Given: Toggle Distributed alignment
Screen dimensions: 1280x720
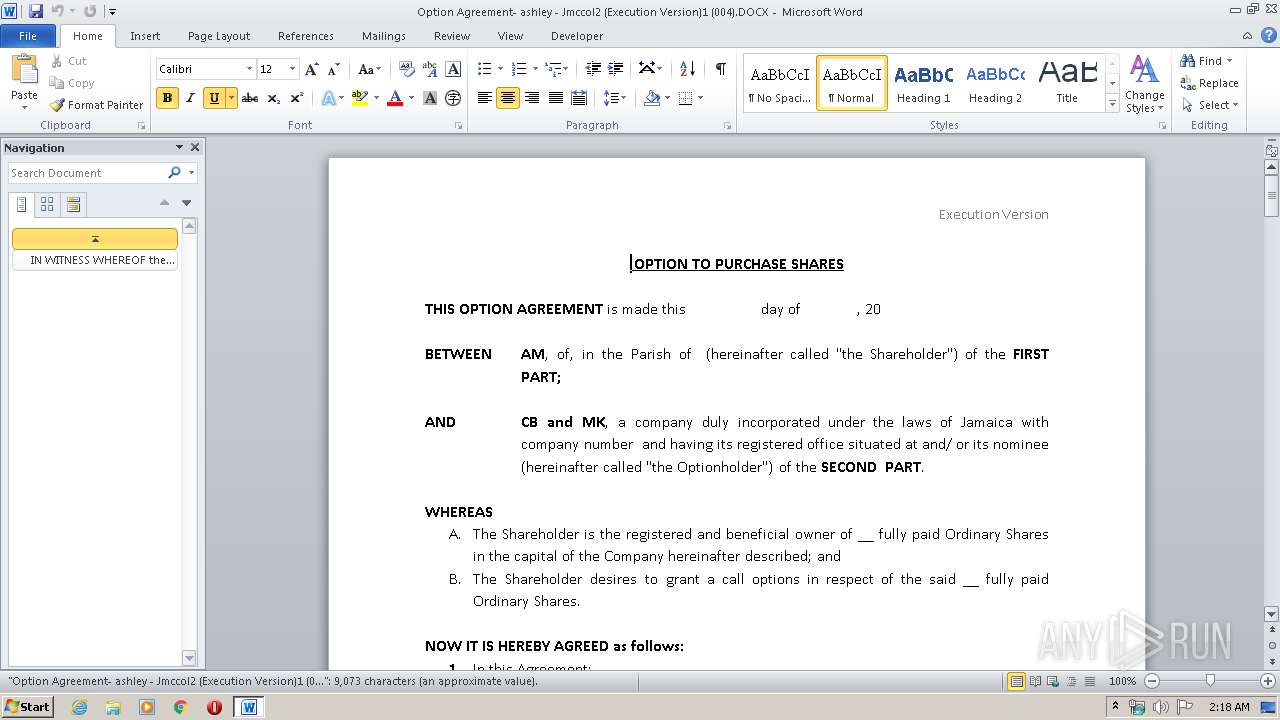Looking at the screenshot, I should tap(578, 98).
